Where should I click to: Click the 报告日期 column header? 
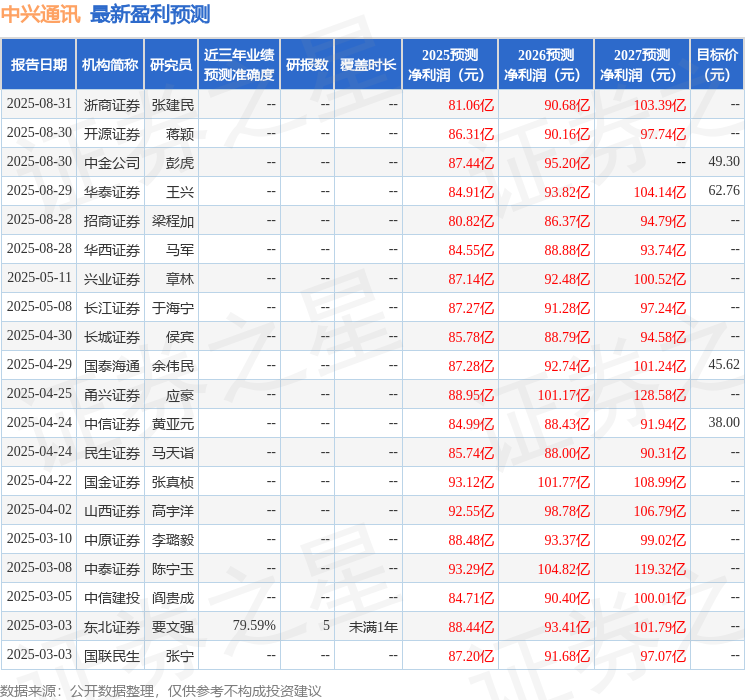38,65
